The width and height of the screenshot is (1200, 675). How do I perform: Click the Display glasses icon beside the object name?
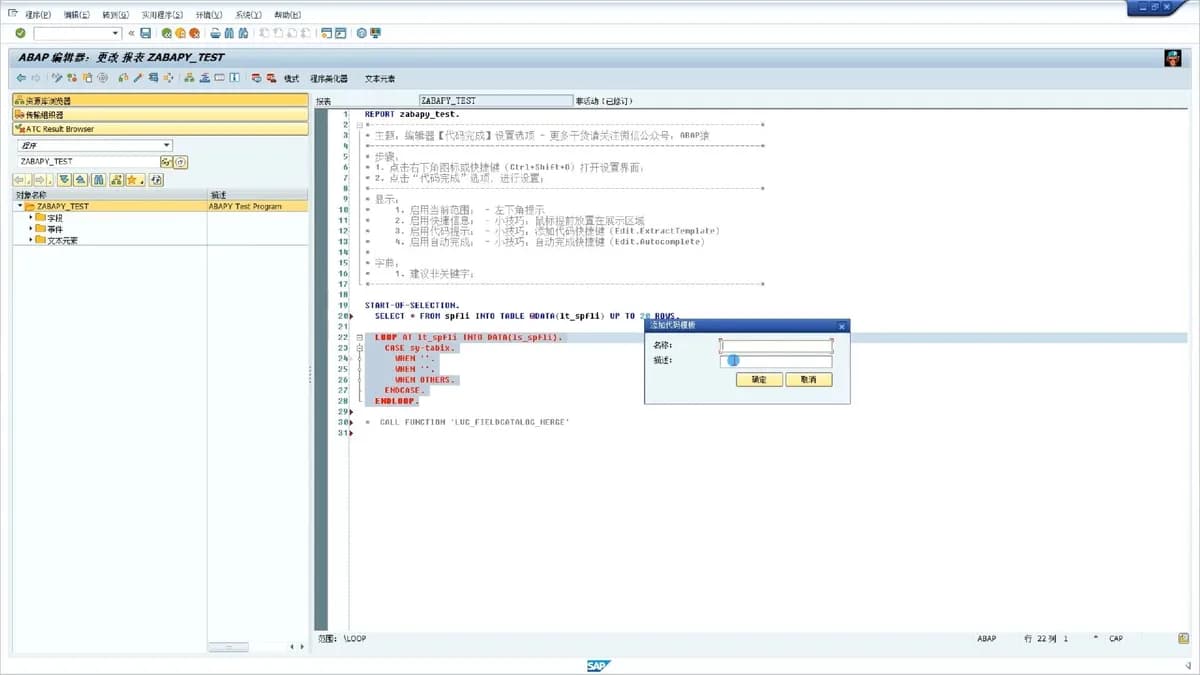click(166, 162)
